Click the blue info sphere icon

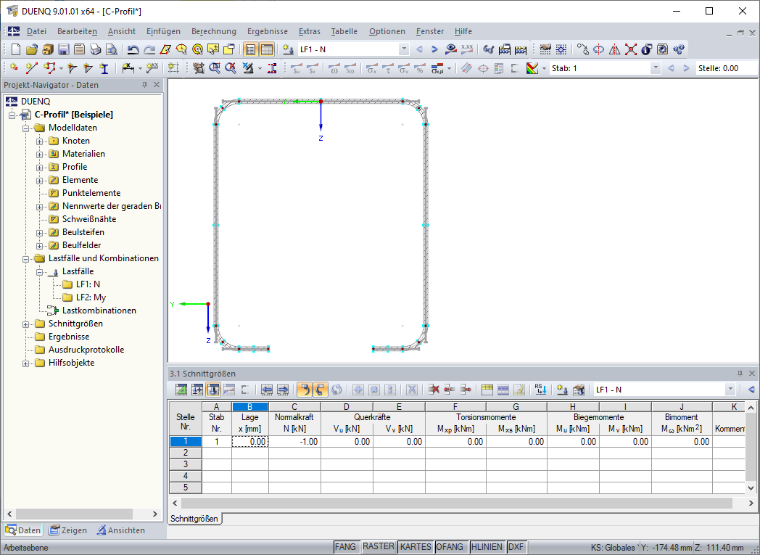click(x=647, y=49)
